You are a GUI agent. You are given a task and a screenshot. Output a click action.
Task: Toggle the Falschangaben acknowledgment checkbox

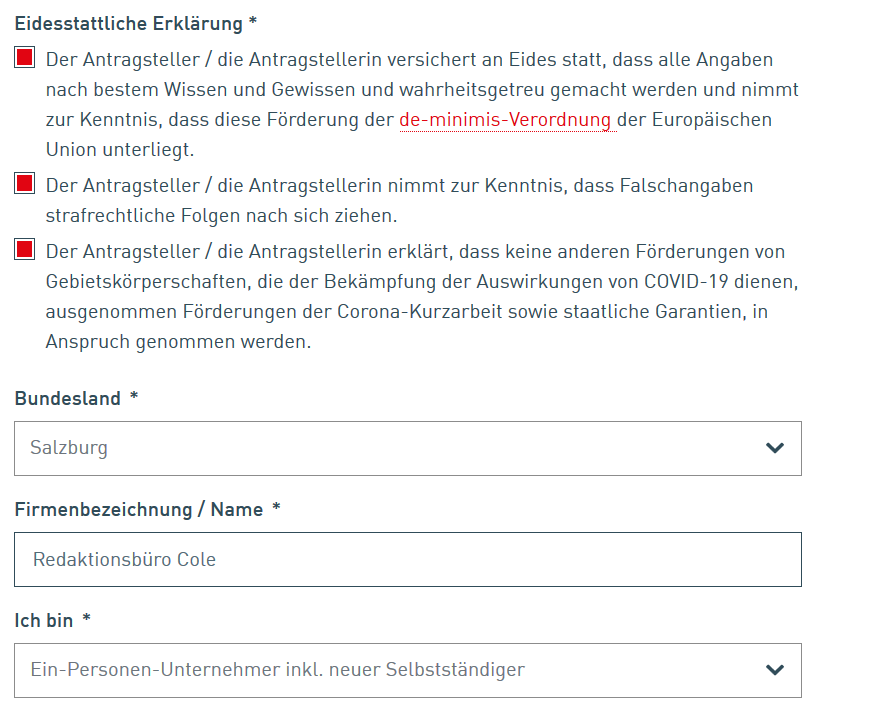pyautogui.click(x=25, y=184)
